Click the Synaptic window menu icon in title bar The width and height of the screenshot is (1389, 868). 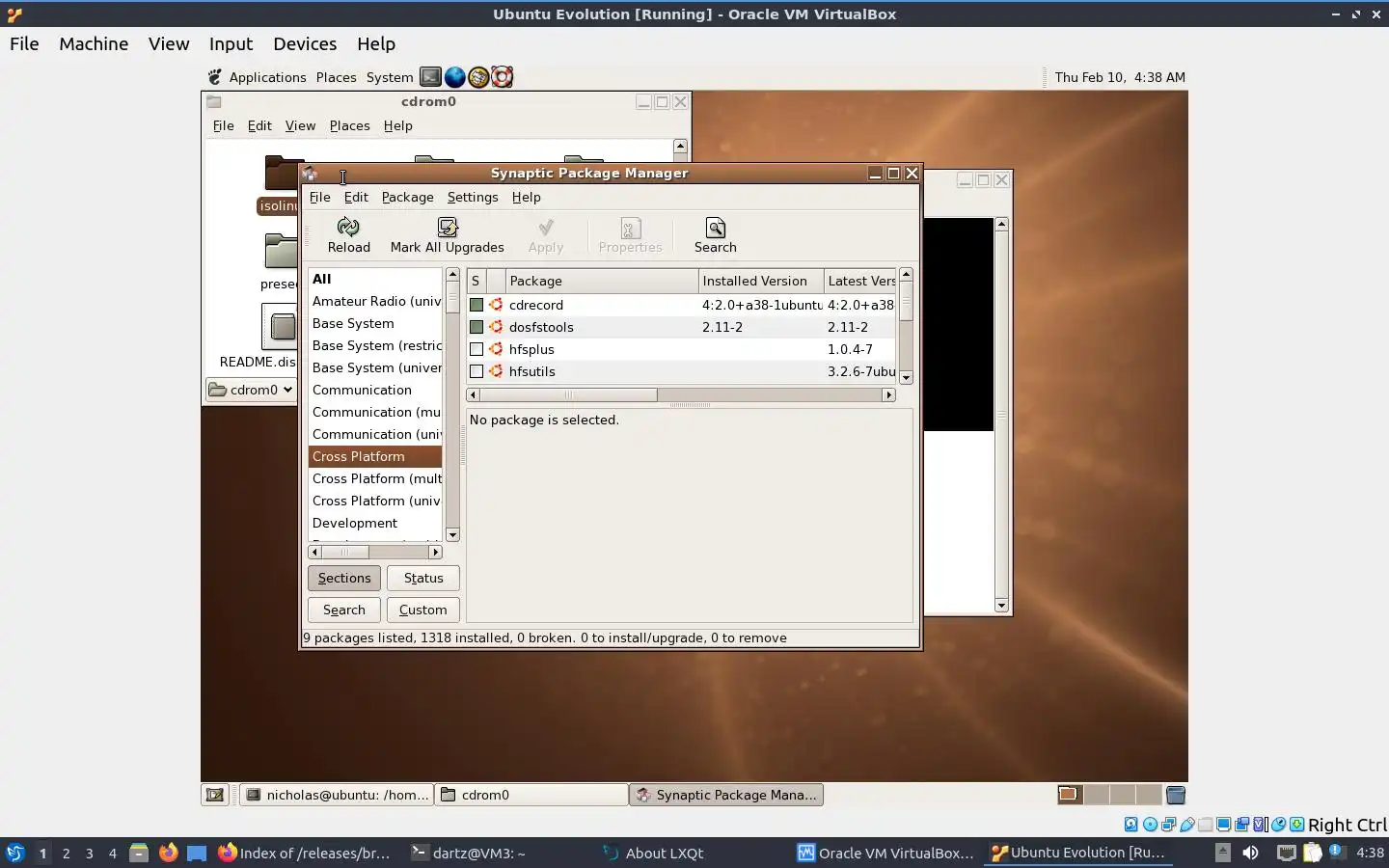click(x=310, y=174)
